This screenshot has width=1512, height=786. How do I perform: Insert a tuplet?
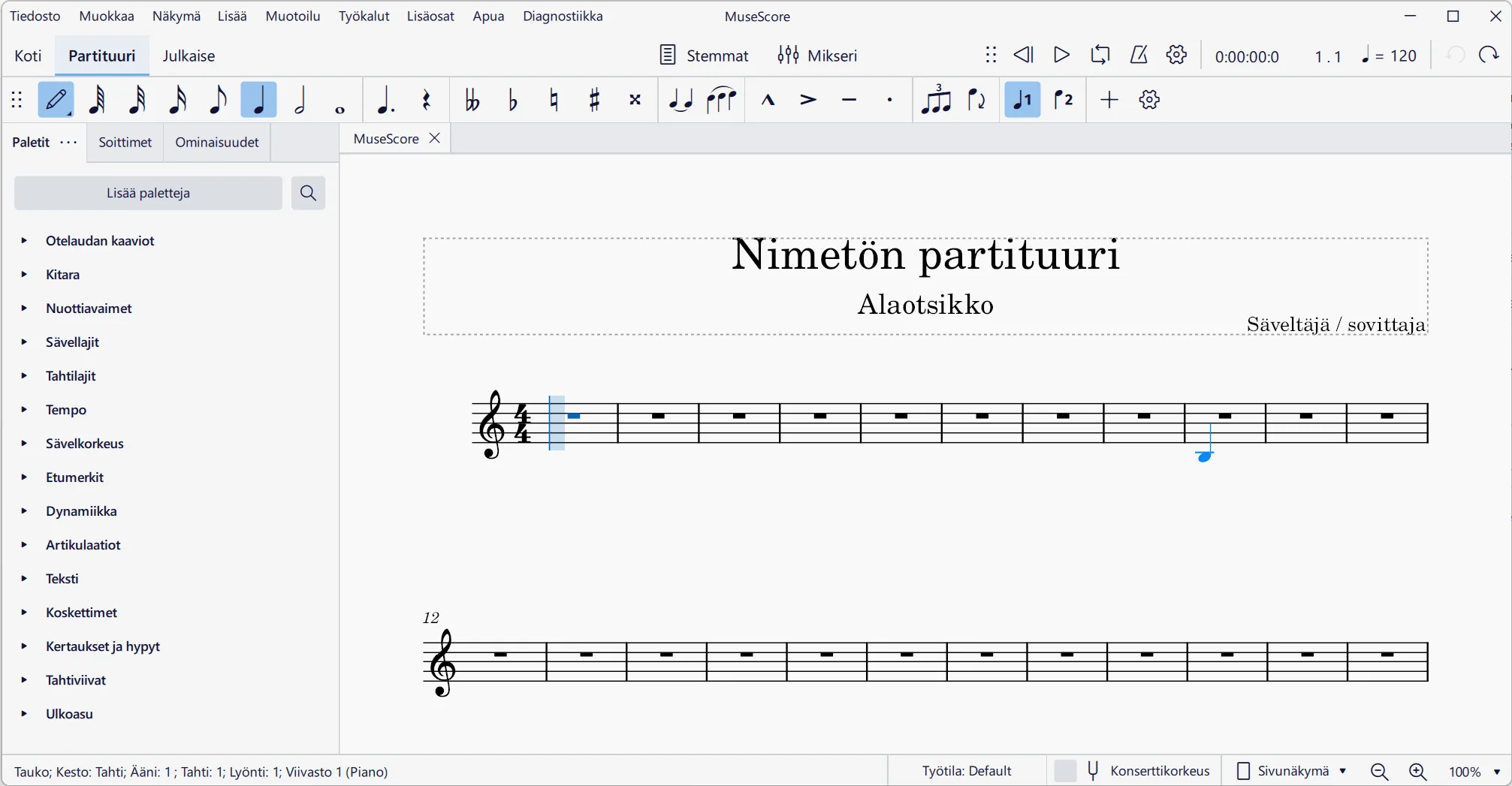click(936, 100)
